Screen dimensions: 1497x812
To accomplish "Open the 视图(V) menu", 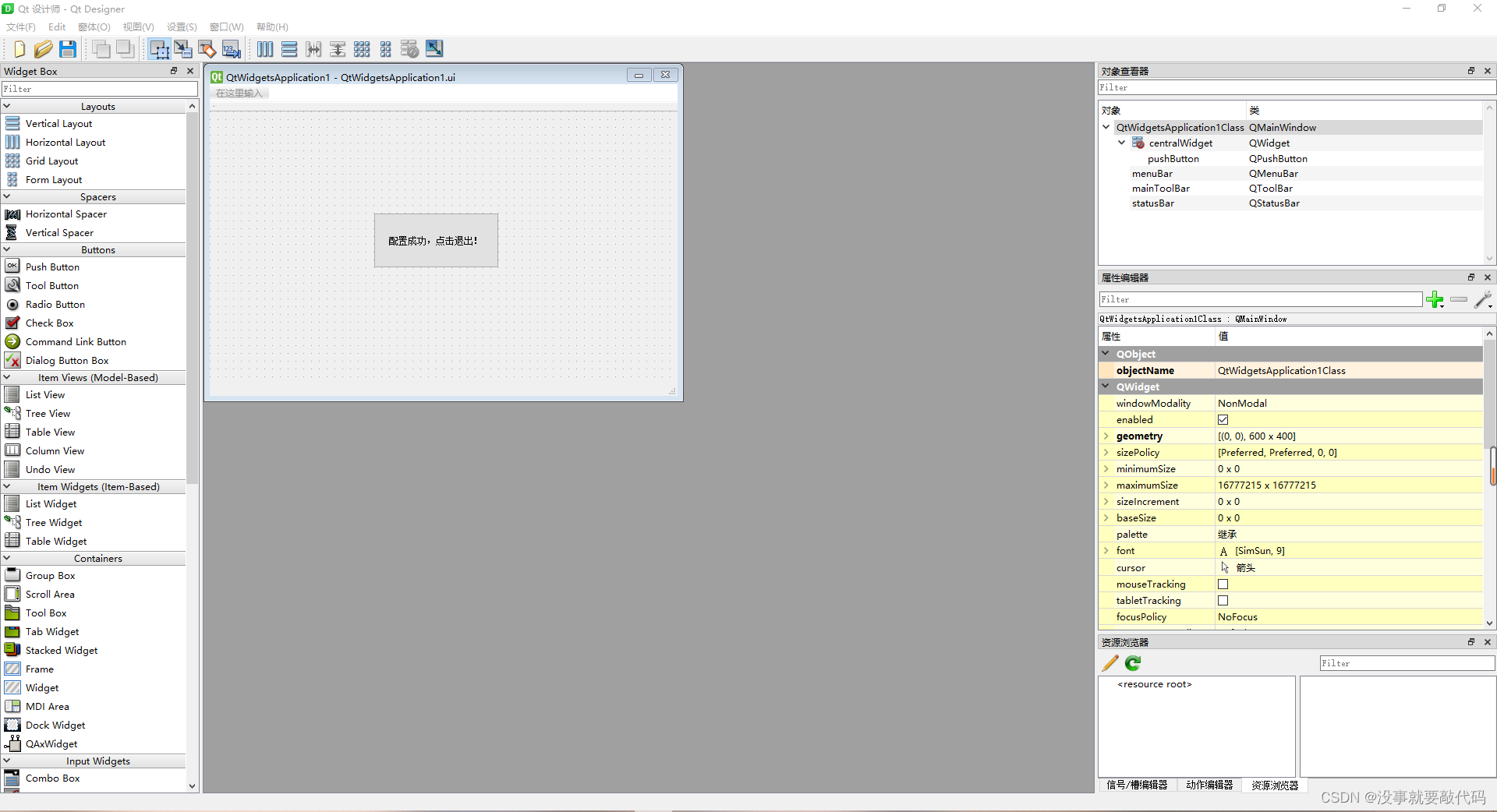I will point(139,27).
